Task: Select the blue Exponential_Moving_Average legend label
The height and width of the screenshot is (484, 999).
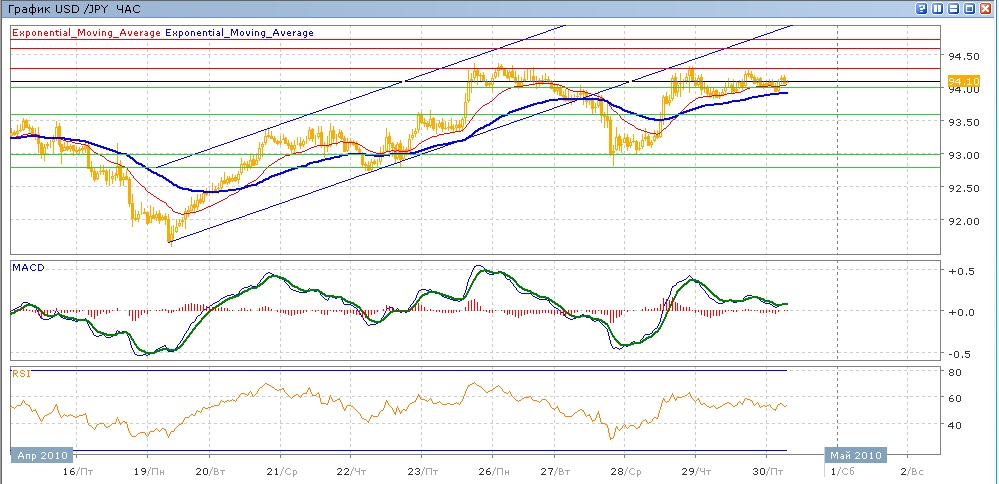Action: tap(239, 33)
